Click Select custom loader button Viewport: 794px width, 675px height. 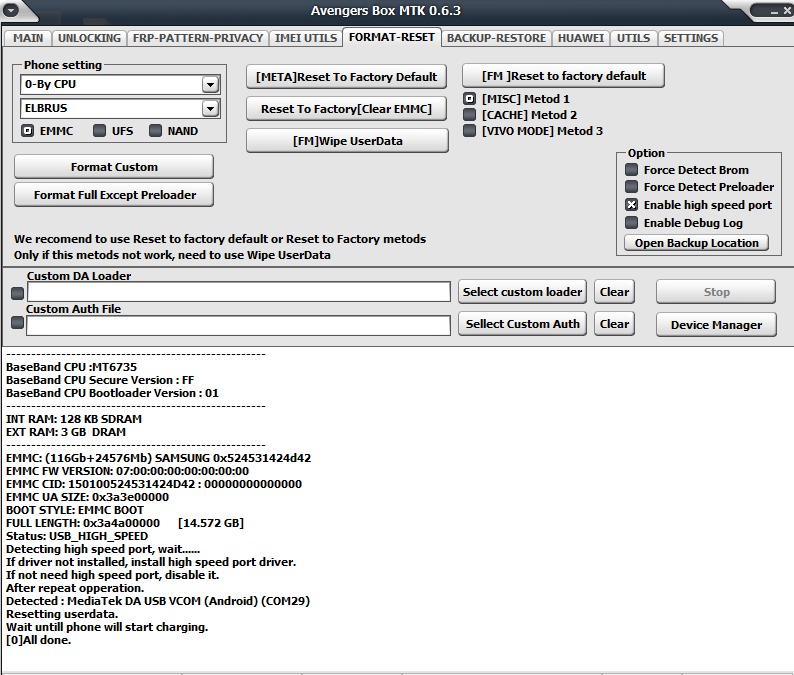tap(522, 292)
